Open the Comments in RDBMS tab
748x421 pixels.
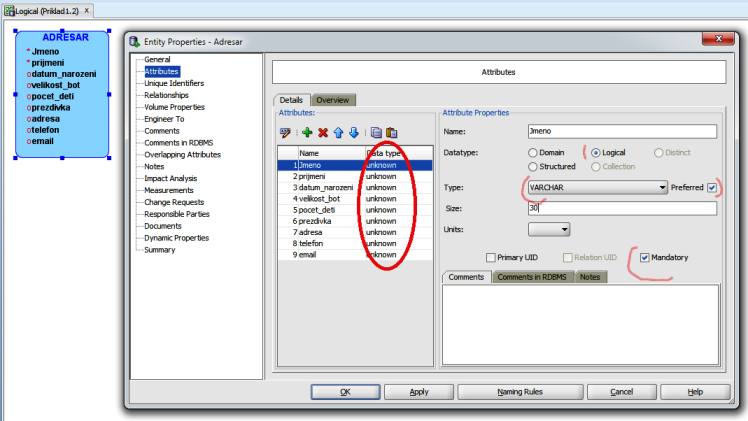(x=534, y=276)
